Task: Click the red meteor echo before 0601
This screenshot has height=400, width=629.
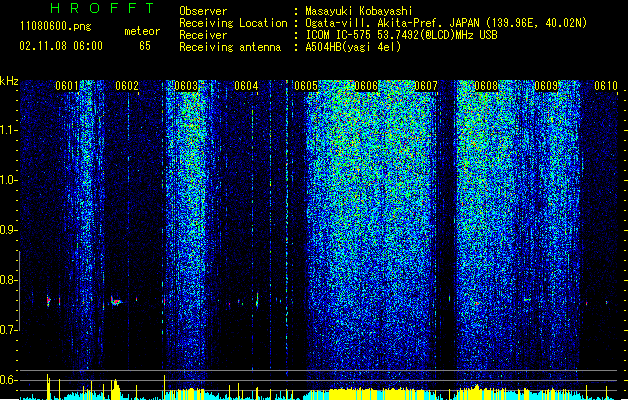Action: 49,301
